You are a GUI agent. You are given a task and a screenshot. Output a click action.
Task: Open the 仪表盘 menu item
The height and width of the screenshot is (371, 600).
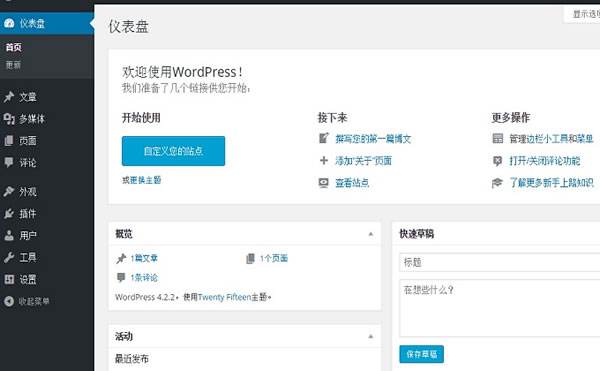47,23
